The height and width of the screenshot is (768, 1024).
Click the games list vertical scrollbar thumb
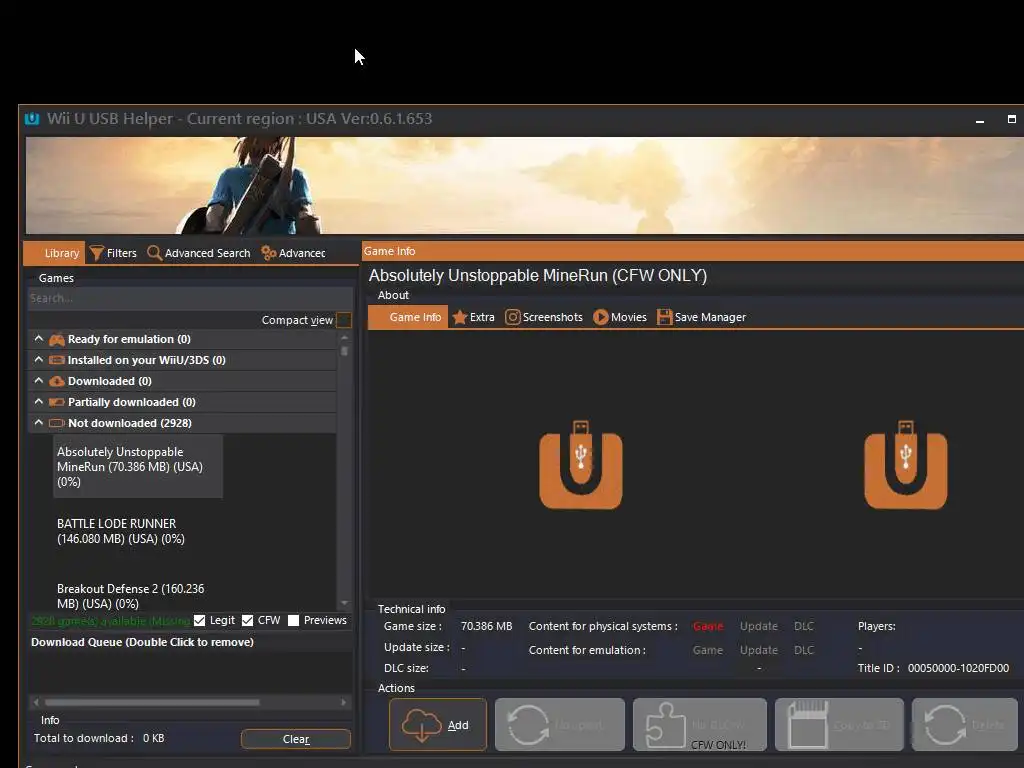point(344,351)
